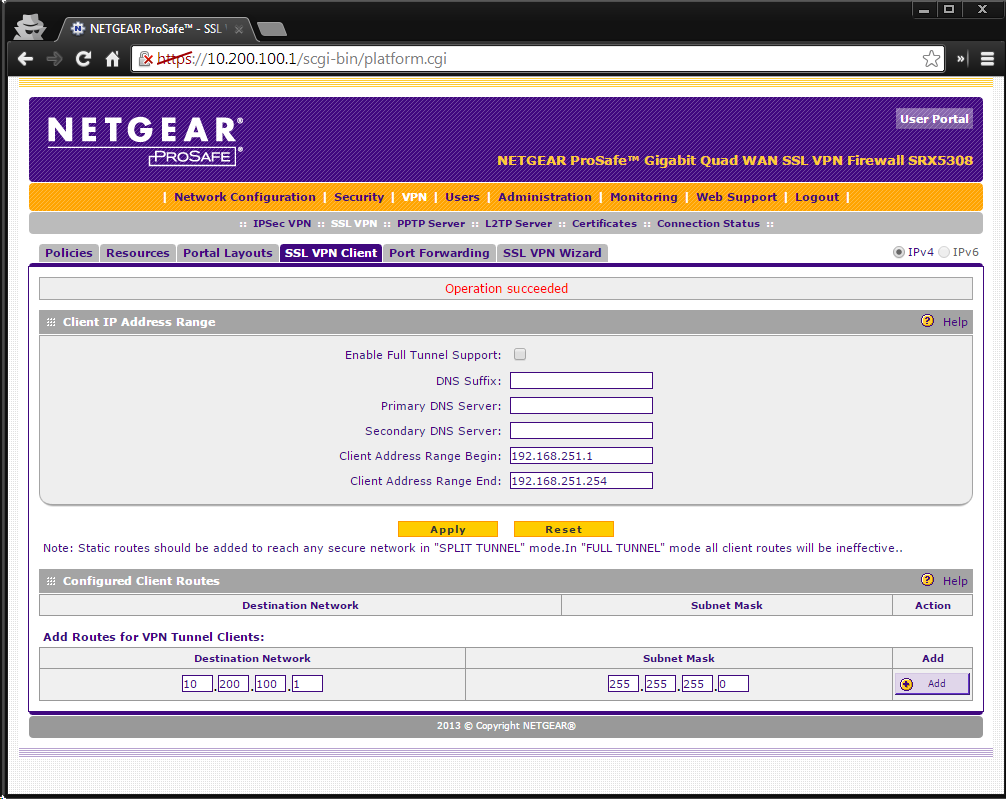Switch to the Port Forwarding tab
Image resolution: width=1006 pixels, height=799 pixels.
(x=439, y=253)
